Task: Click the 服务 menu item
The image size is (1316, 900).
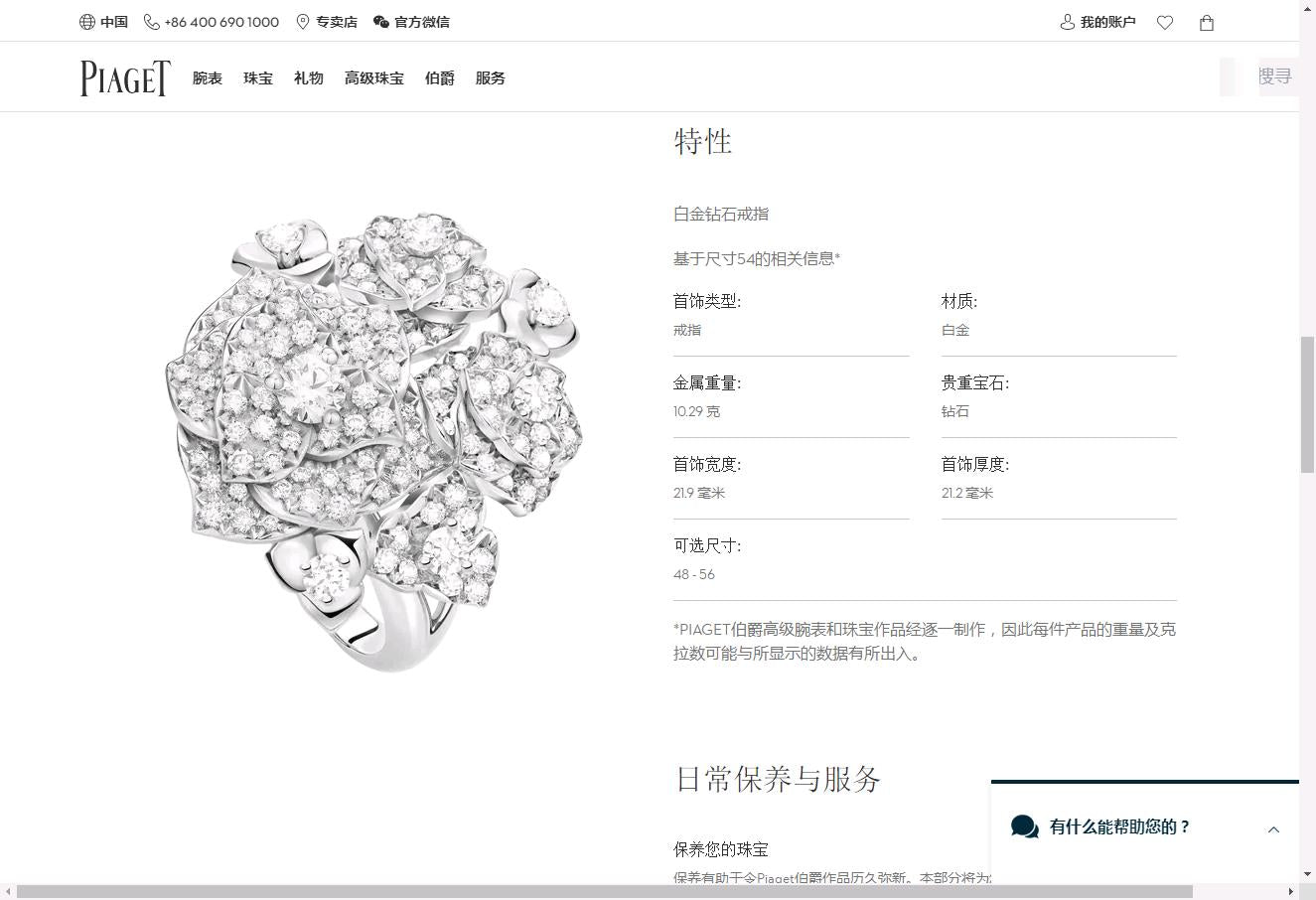Action: (x=491, y=78)
